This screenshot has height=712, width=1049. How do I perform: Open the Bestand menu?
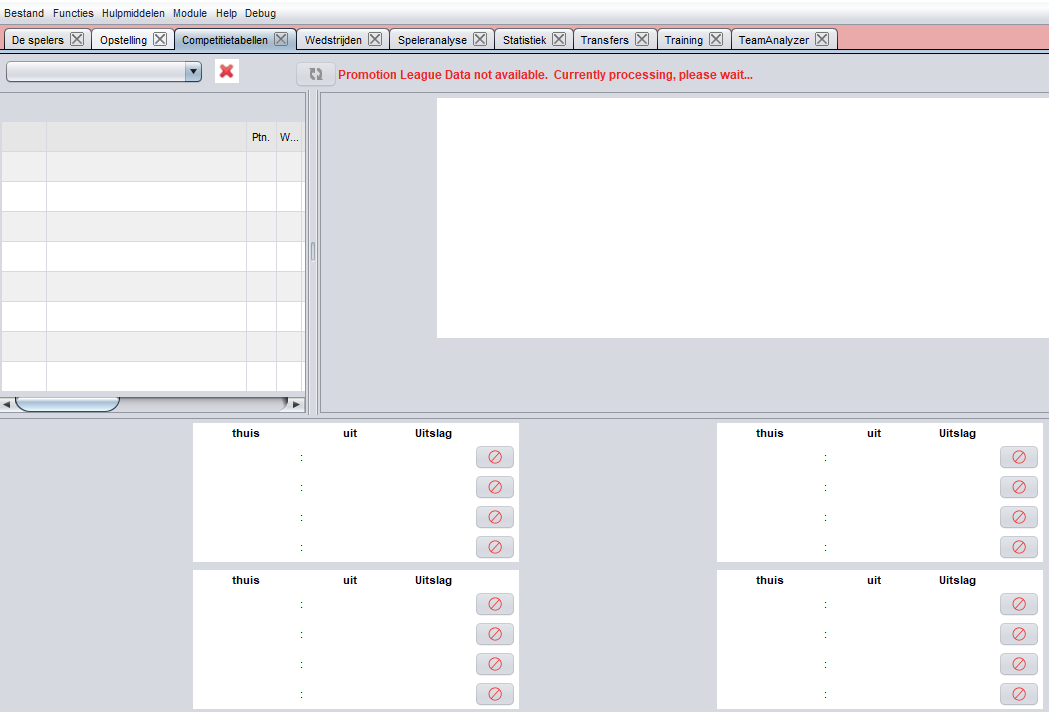tap(24, 13)
